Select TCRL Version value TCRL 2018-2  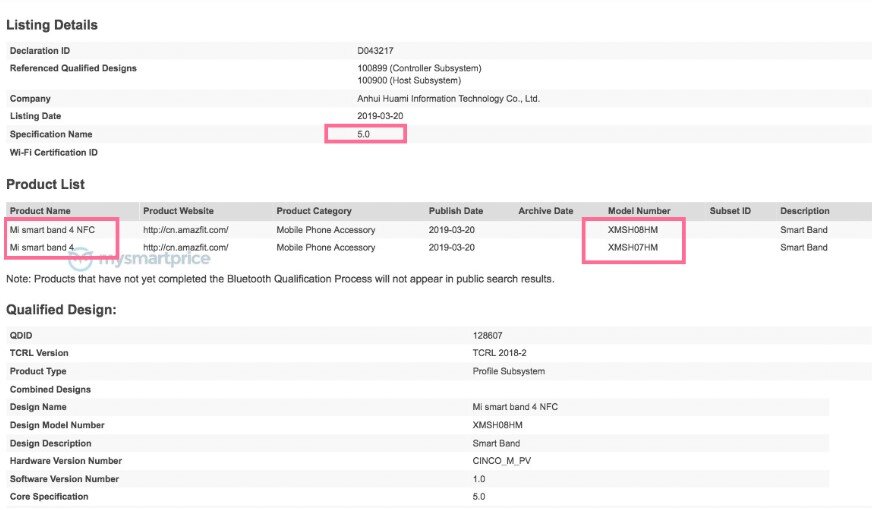499,353
